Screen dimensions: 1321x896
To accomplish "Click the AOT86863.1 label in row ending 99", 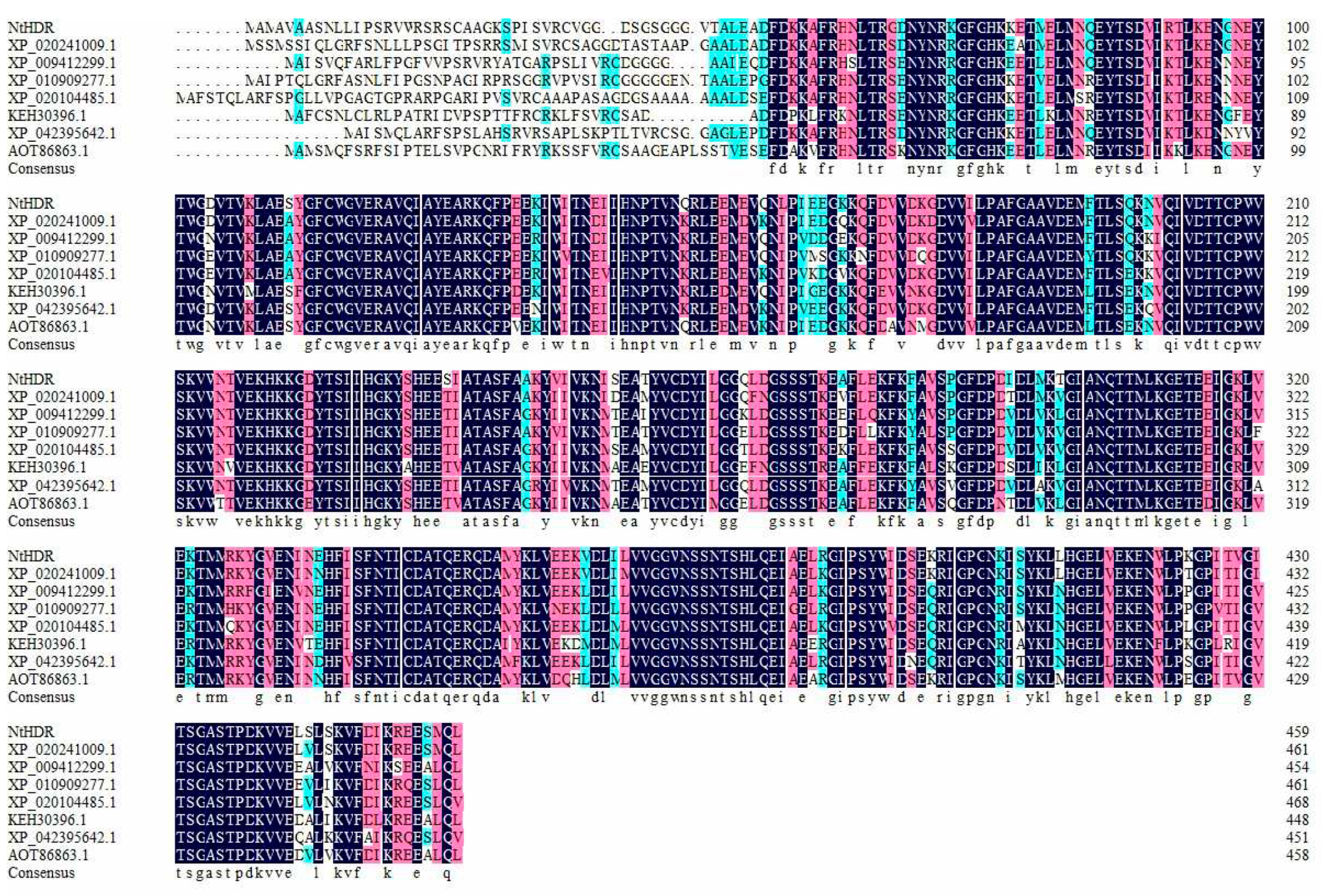I will tap(48, 151).
